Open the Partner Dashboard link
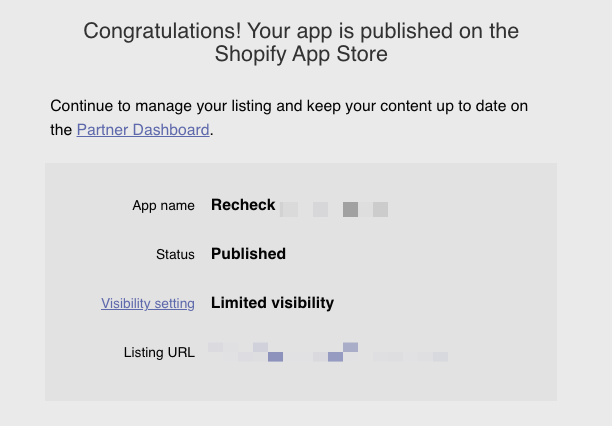This screenshot has width=612, height=426. coord(143,130)
